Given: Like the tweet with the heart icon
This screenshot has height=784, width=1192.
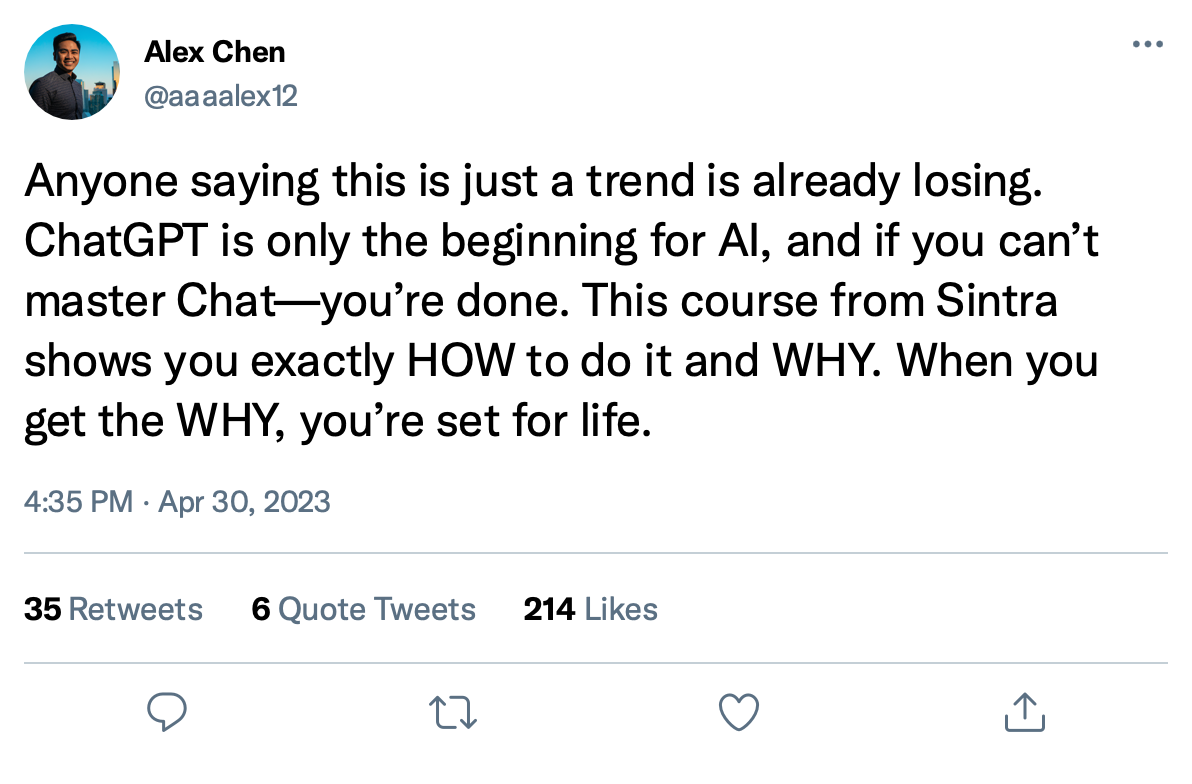Looking at the screenshot, I should (739, 713).
